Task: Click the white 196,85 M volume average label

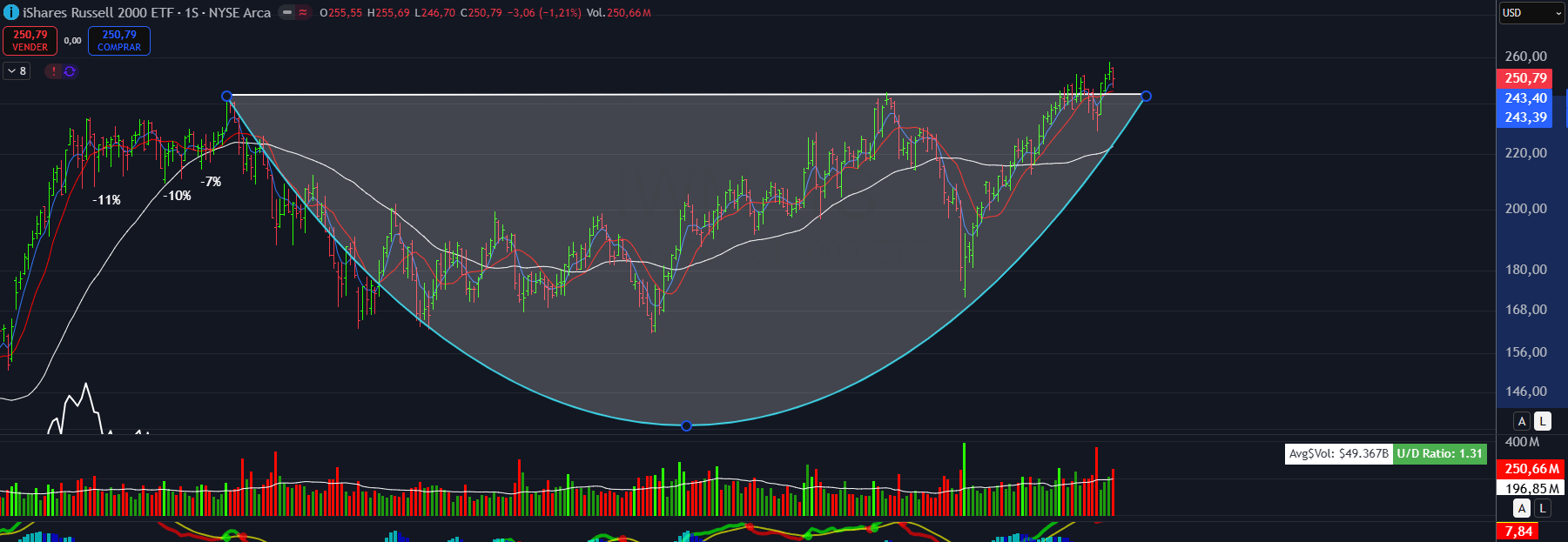Action: (1531, 488)
